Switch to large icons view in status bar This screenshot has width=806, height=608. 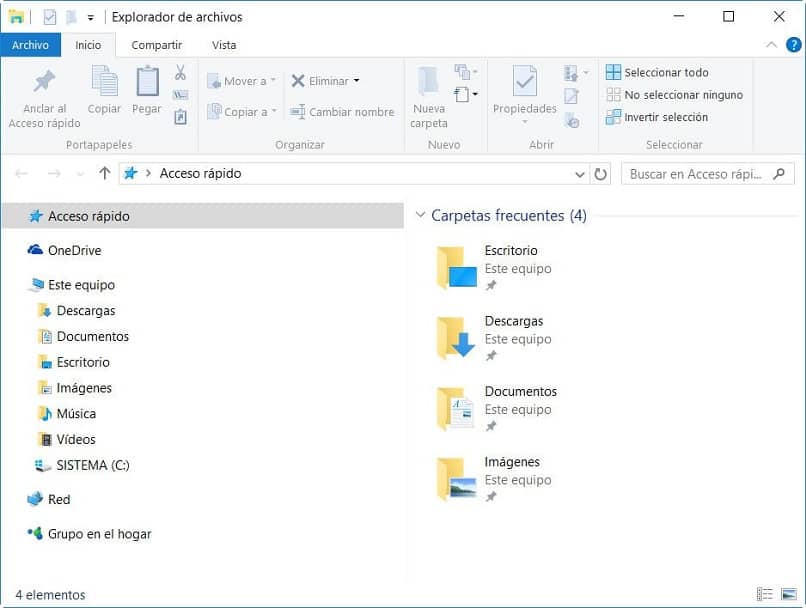click(x=789, y=594)
